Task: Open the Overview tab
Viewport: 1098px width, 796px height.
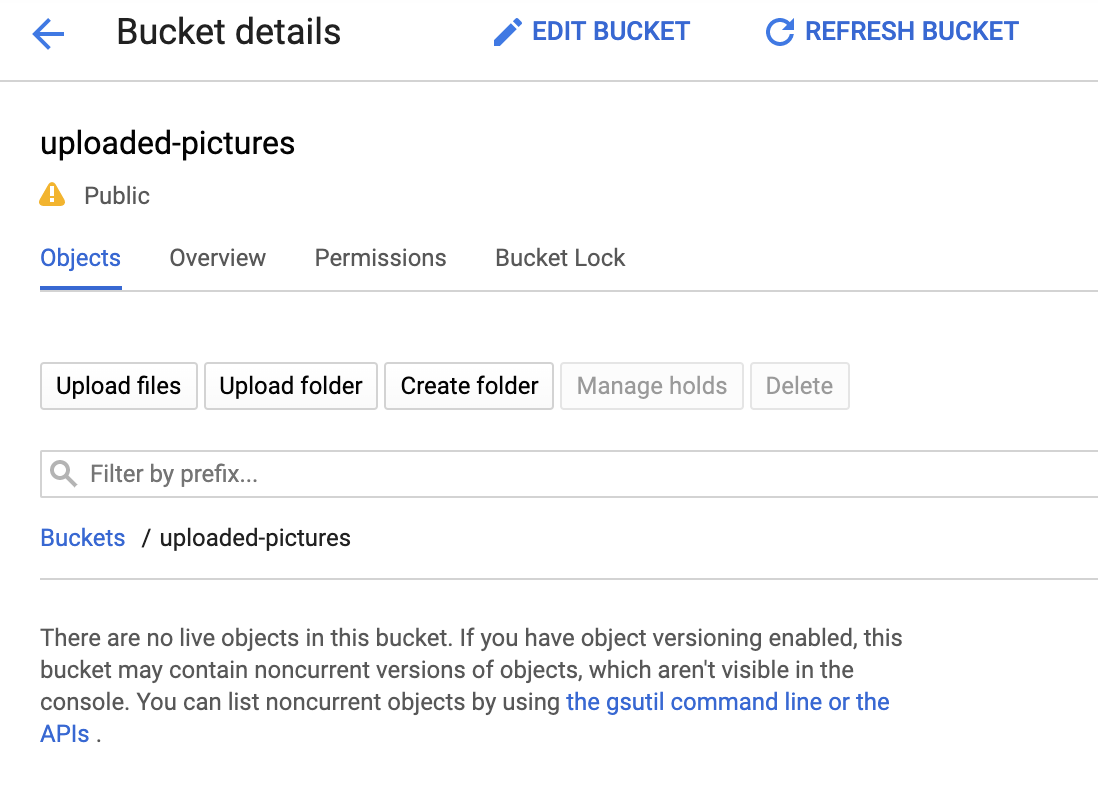Action: (x=217, y=258)
